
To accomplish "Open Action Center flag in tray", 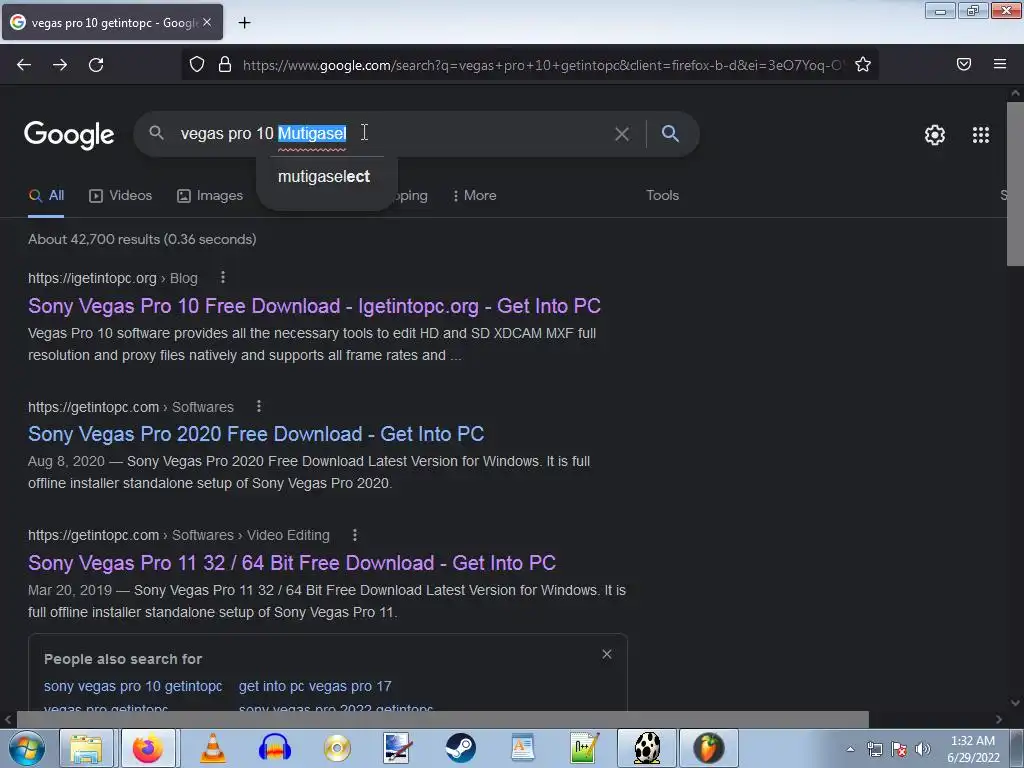I will (x=899, y=749).
